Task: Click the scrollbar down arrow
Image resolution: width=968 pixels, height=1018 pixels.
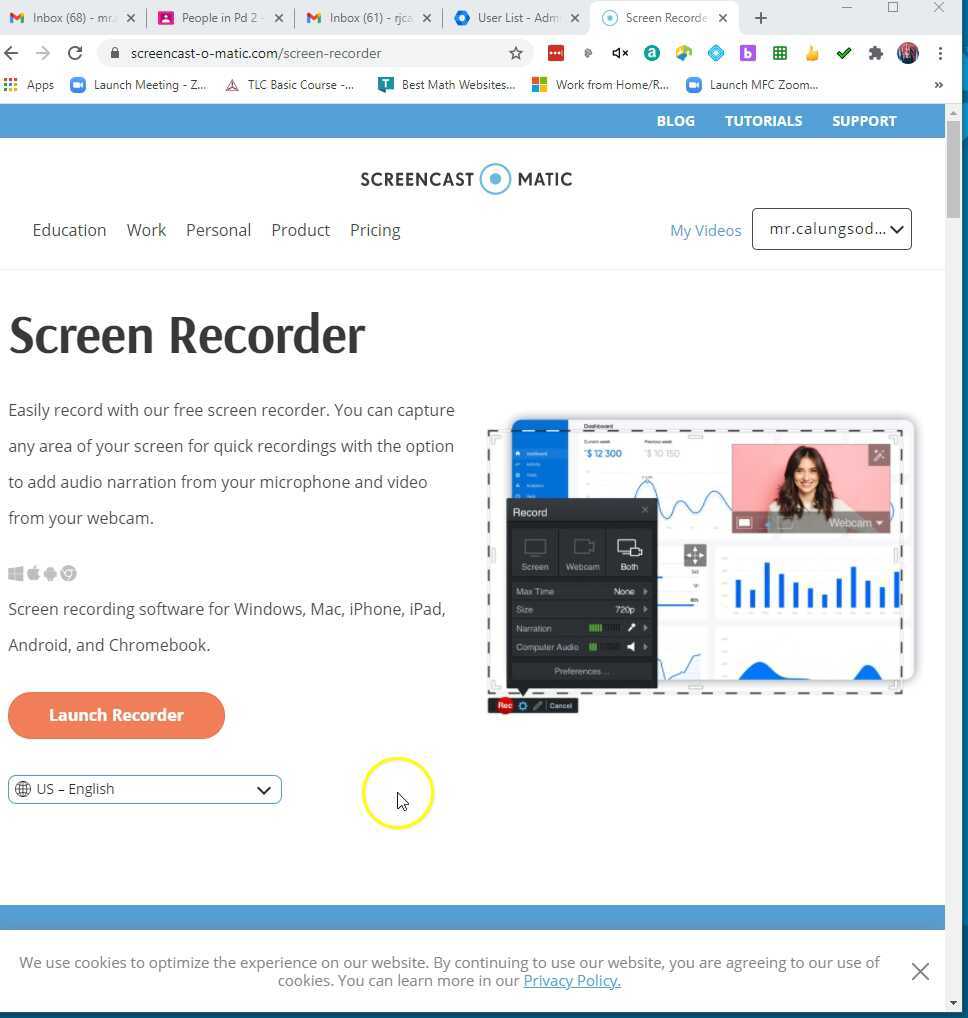Action: click(952, 1003)
